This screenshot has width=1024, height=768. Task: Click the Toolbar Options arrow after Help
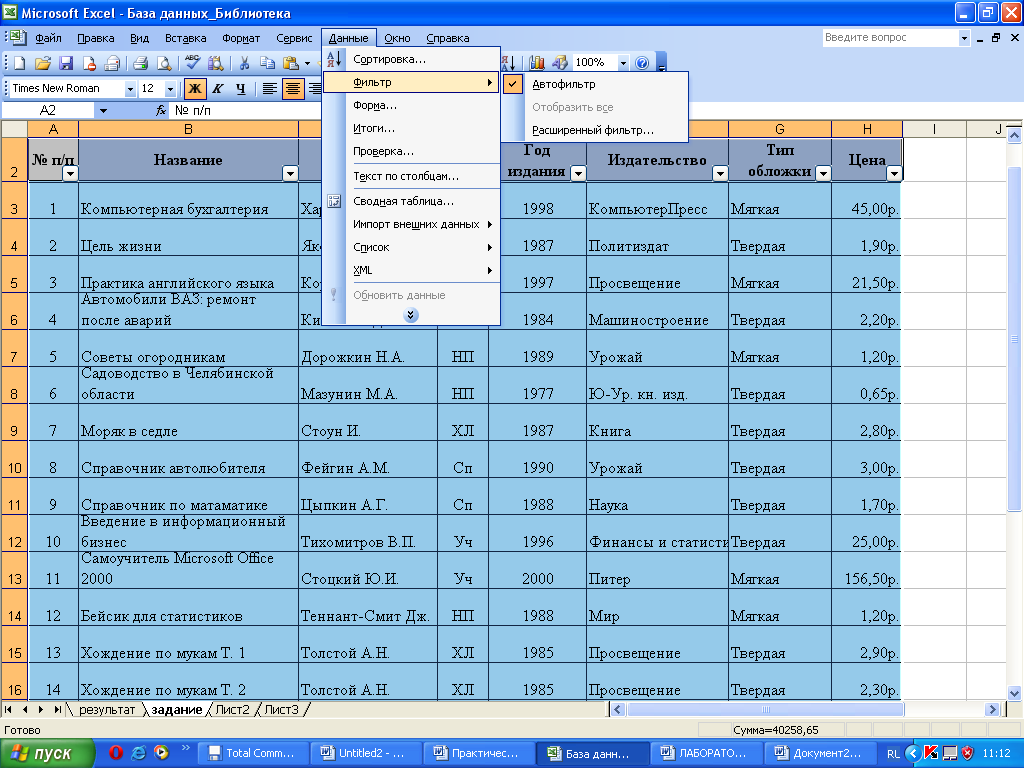(x=662, y=63)
